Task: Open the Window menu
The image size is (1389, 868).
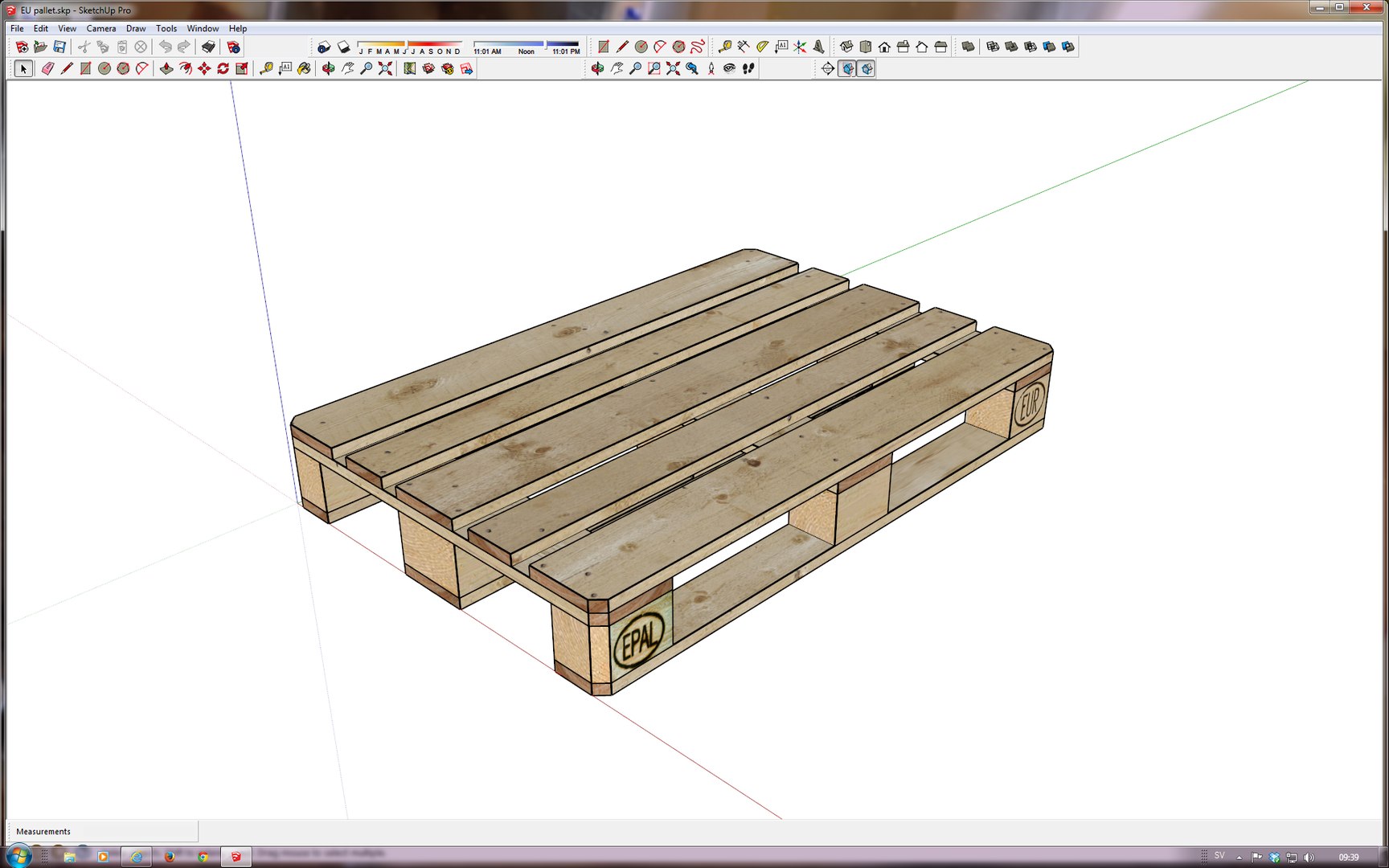Action: pos(203,28)
